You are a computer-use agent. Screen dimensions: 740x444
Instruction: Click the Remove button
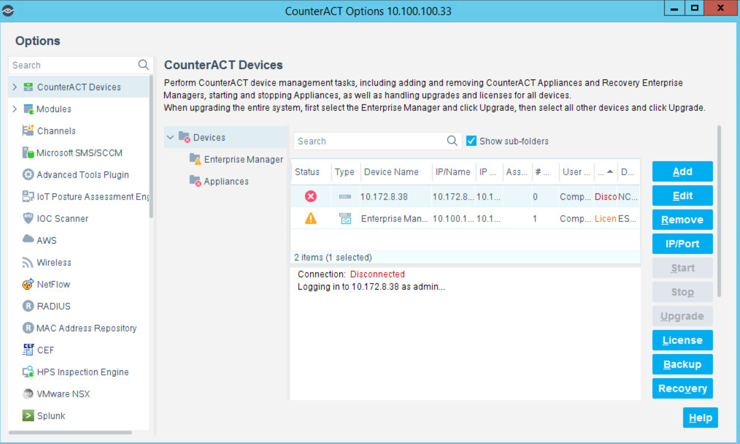pos(682,219)
